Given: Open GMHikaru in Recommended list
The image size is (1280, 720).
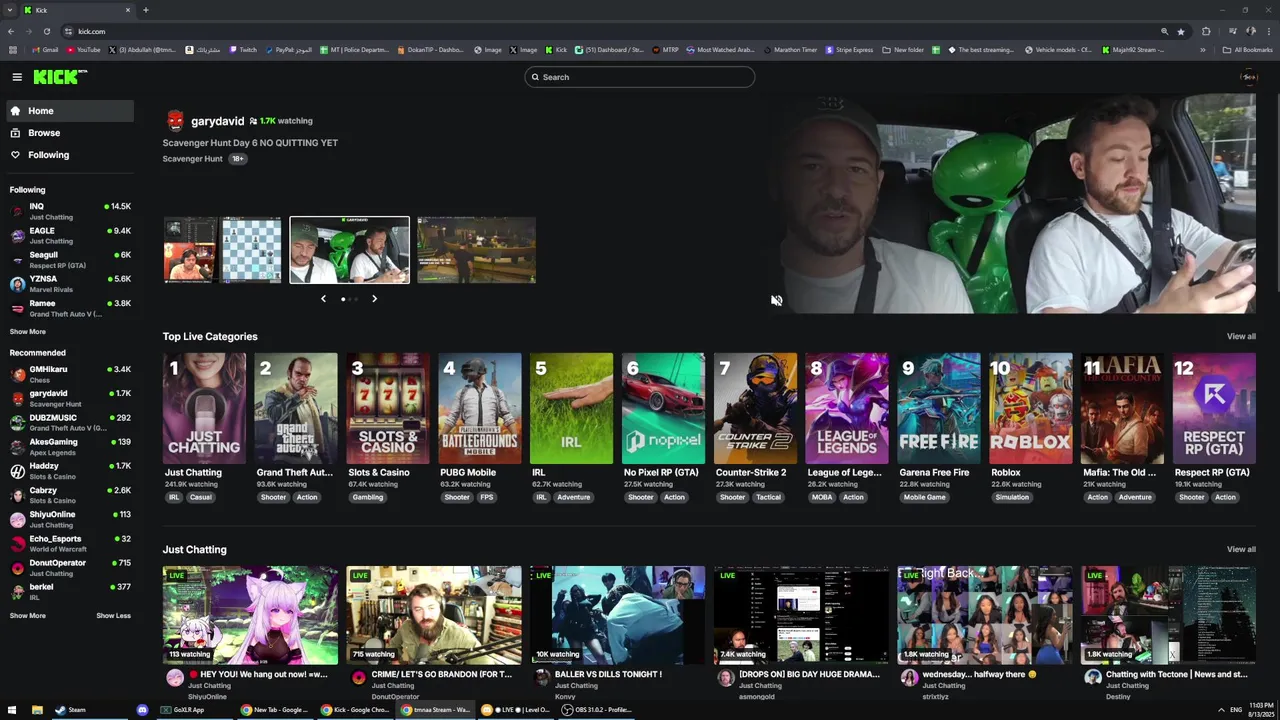Looking at the screenshot, I should tap(69, 374).
